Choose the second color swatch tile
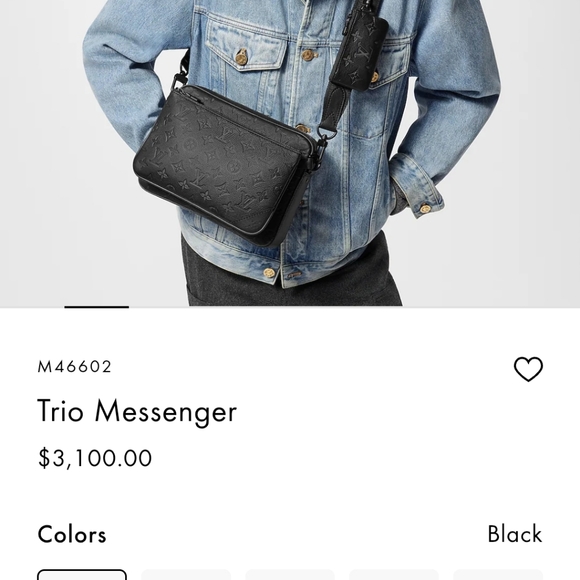 tap(186, 575)
